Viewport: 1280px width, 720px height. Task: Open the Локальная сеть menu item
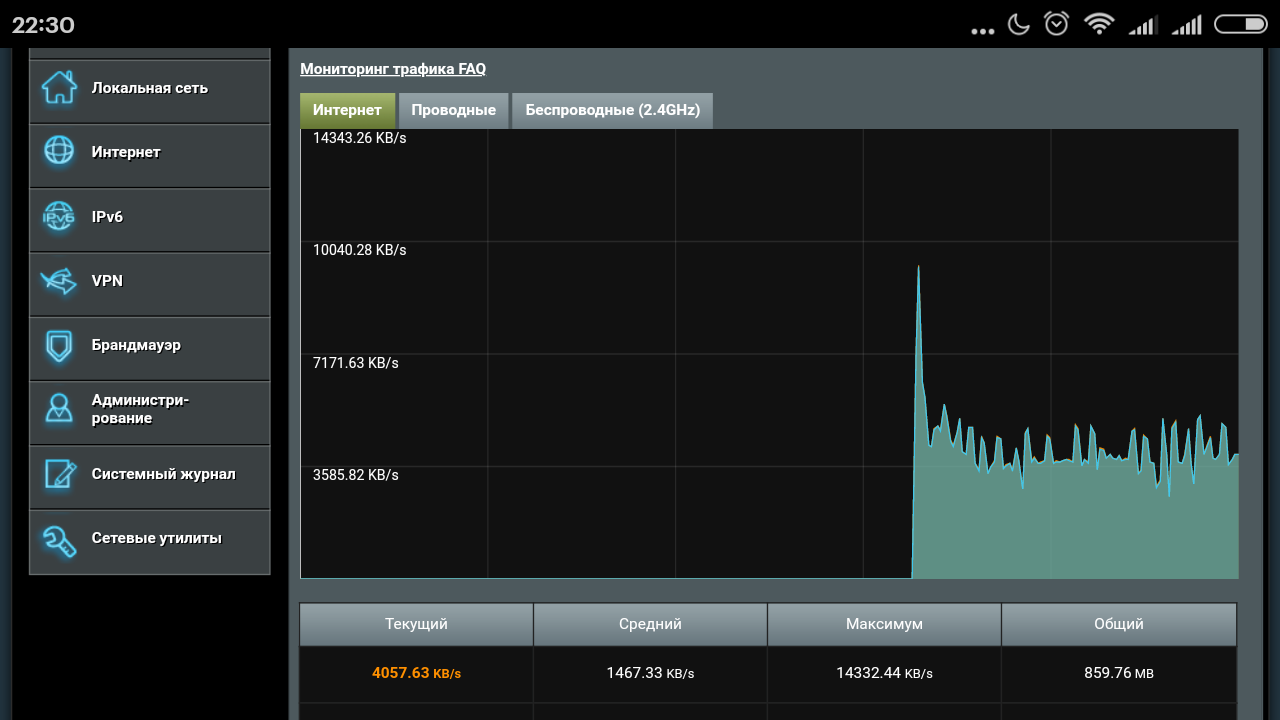pos(150,88)
